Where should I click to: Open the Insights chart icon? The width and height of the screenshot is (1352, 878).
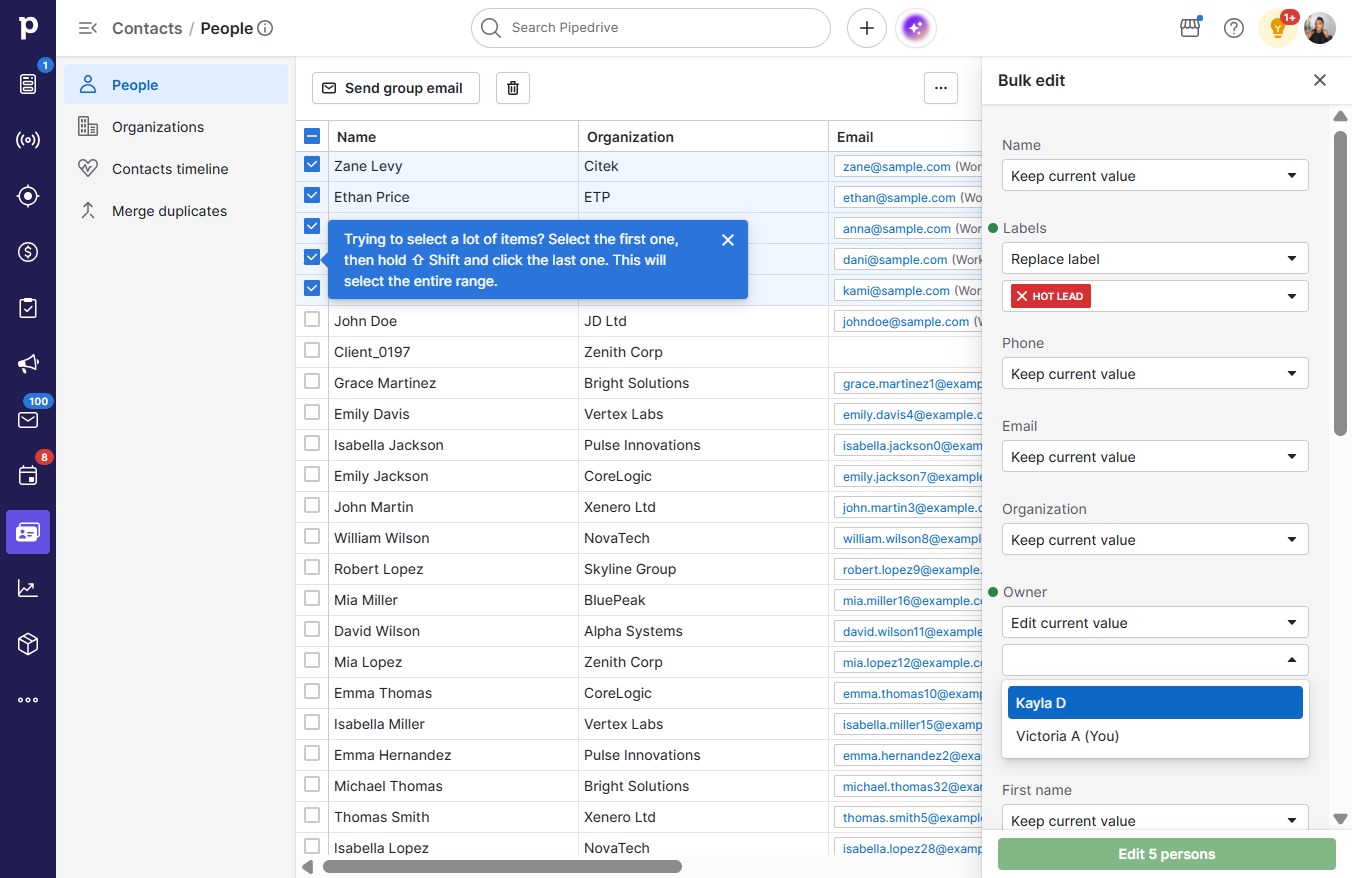coord(28,588)
